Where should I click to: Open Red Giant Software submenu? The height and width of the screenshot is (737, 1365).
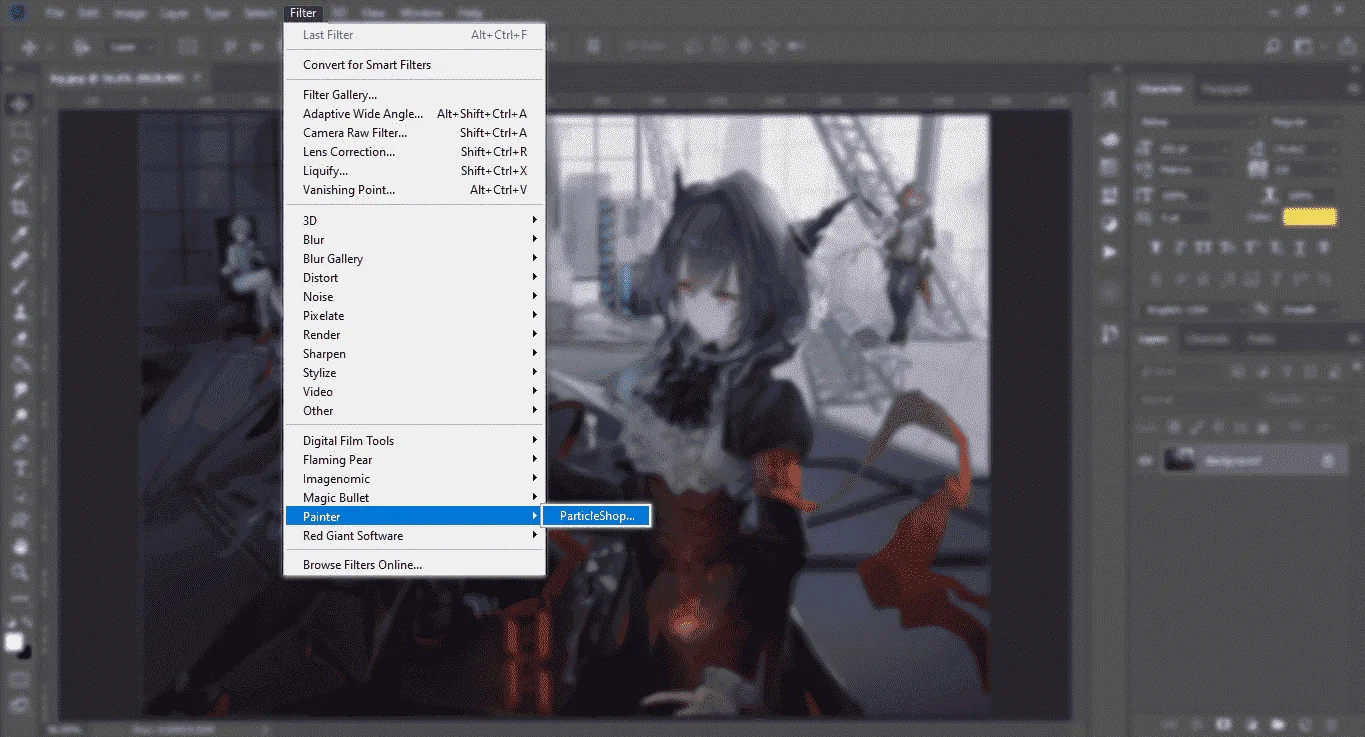[x=415, y=536]
